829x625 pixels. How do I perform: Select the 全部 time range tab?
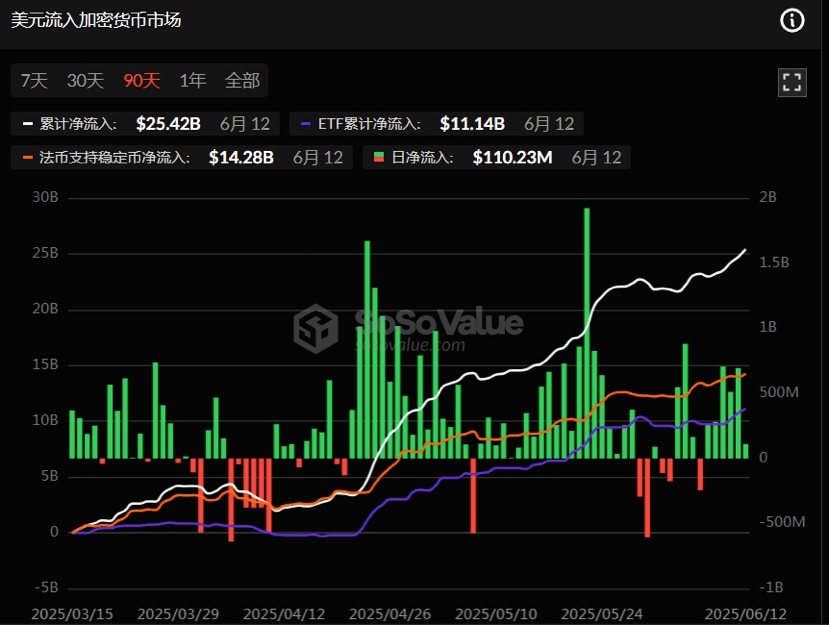point(242,81)
